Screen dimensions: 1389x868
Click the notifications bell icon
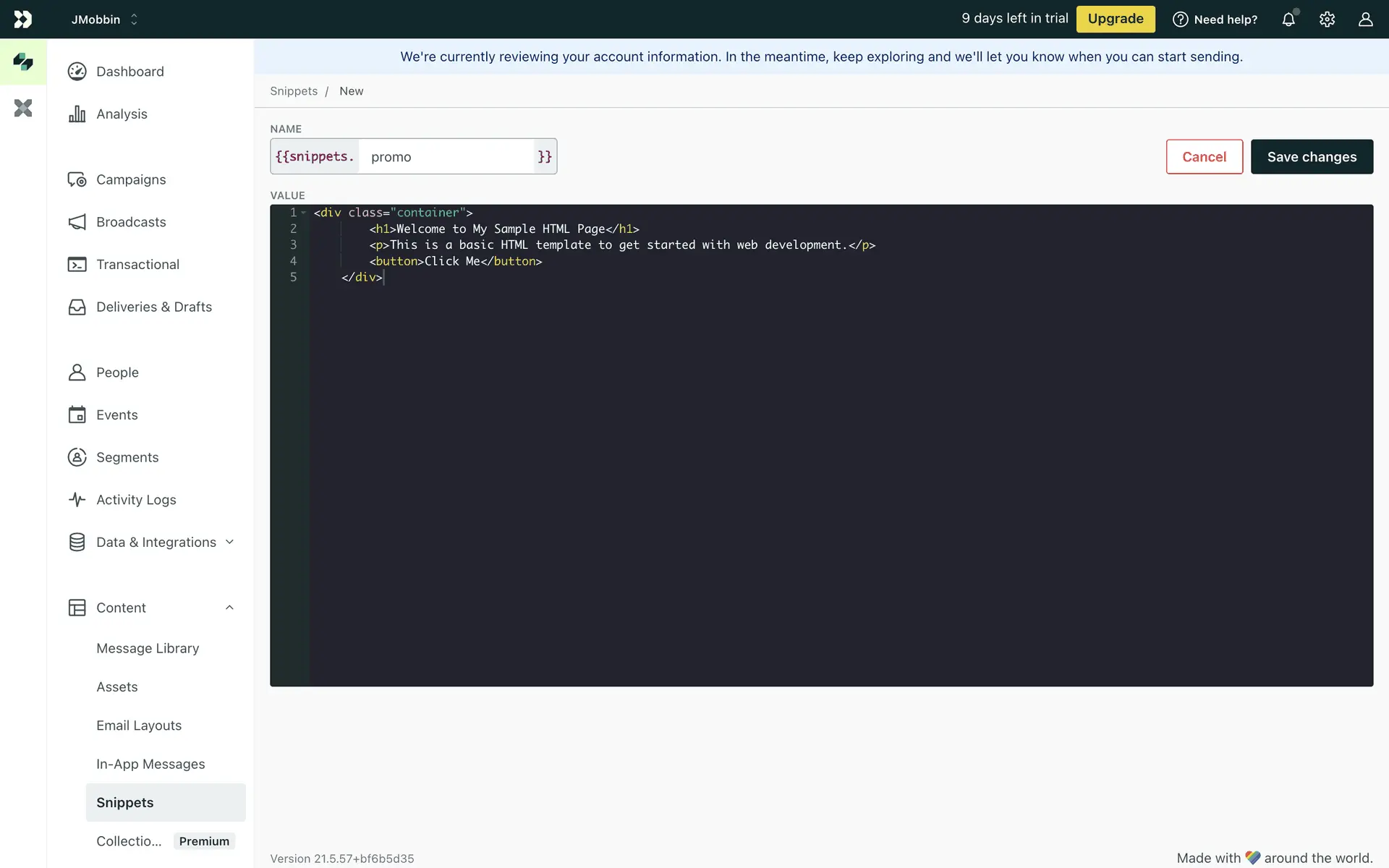(x=1288, y=20)
